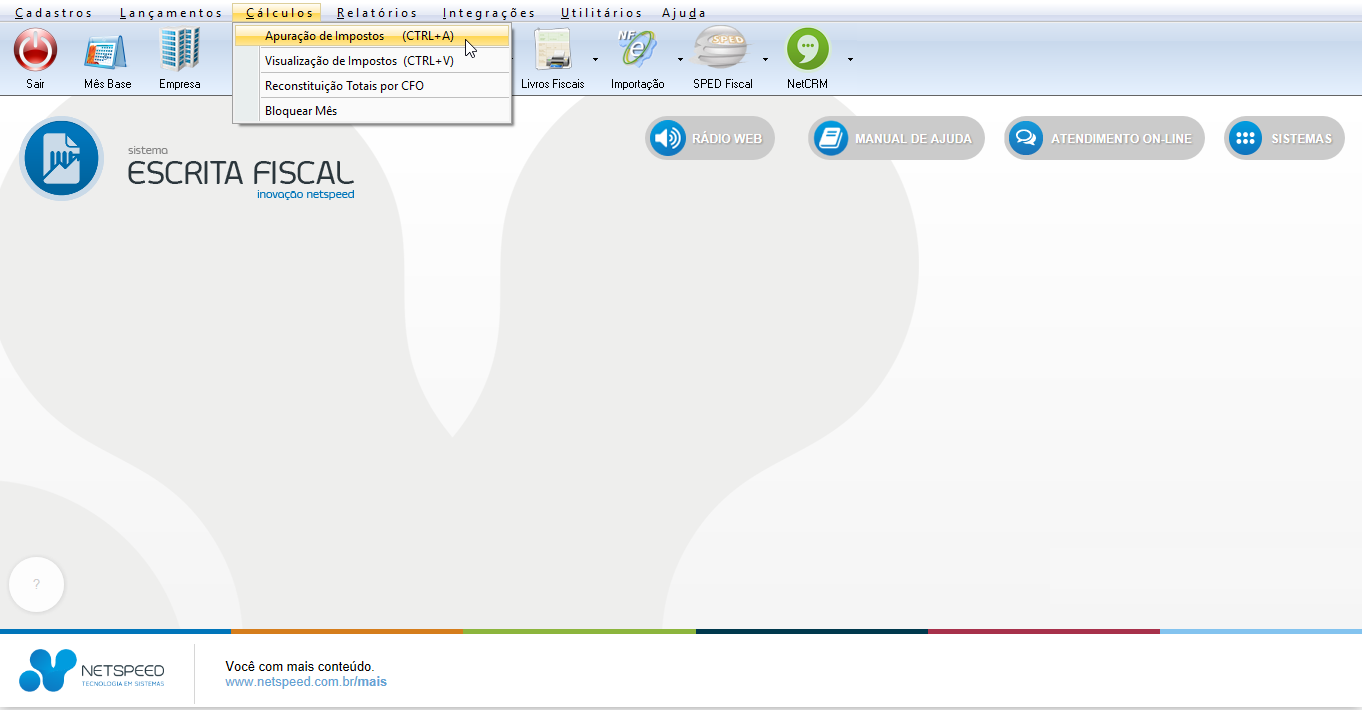The height and width of the screenshot is (710, 1362).
Task: Launch the Importação NF-e icon
Action: (637, 50)
